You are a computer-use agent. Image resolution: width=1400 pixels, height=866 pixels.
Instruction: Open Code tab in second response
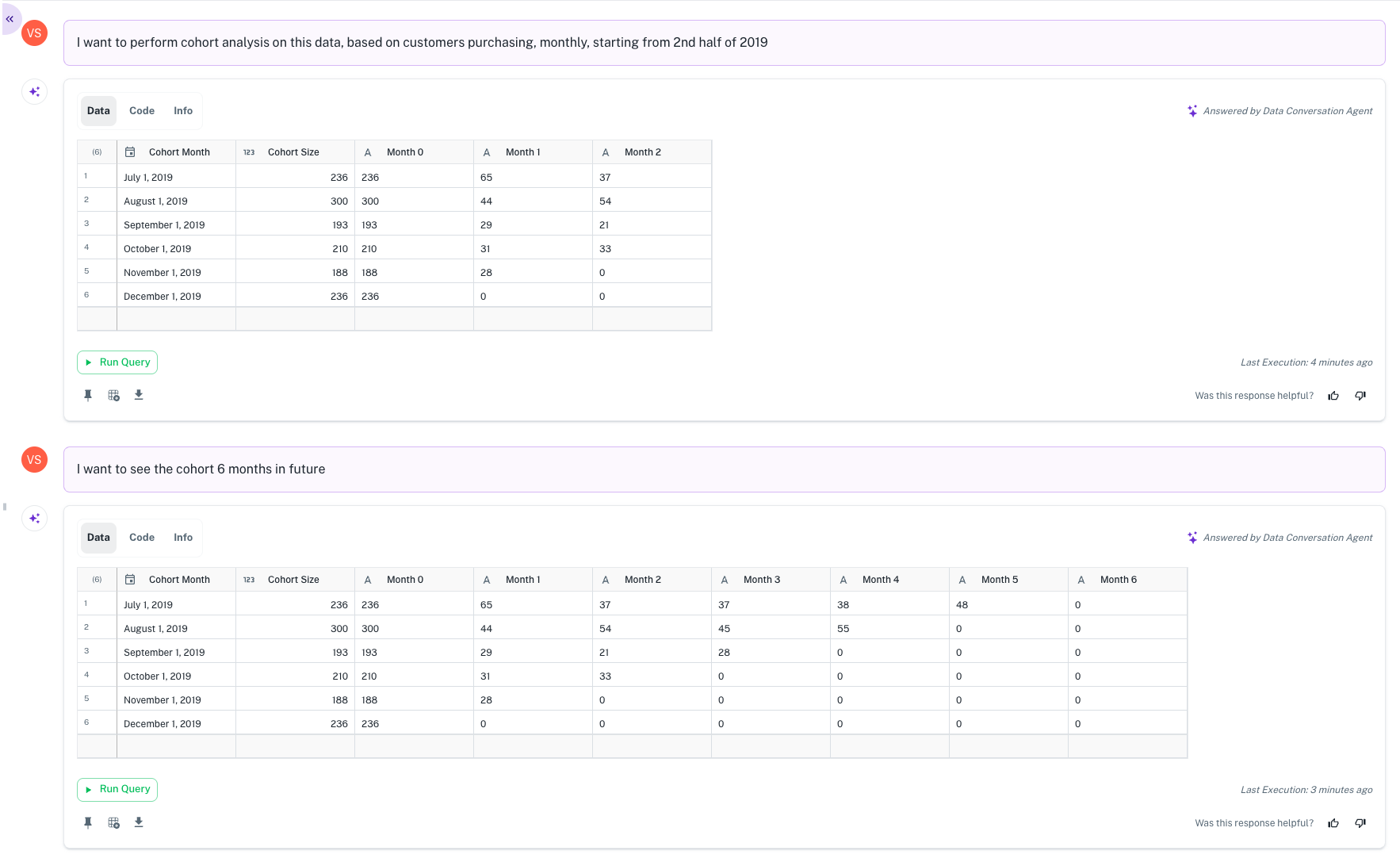pyautogui.click(x=142, y=538)
